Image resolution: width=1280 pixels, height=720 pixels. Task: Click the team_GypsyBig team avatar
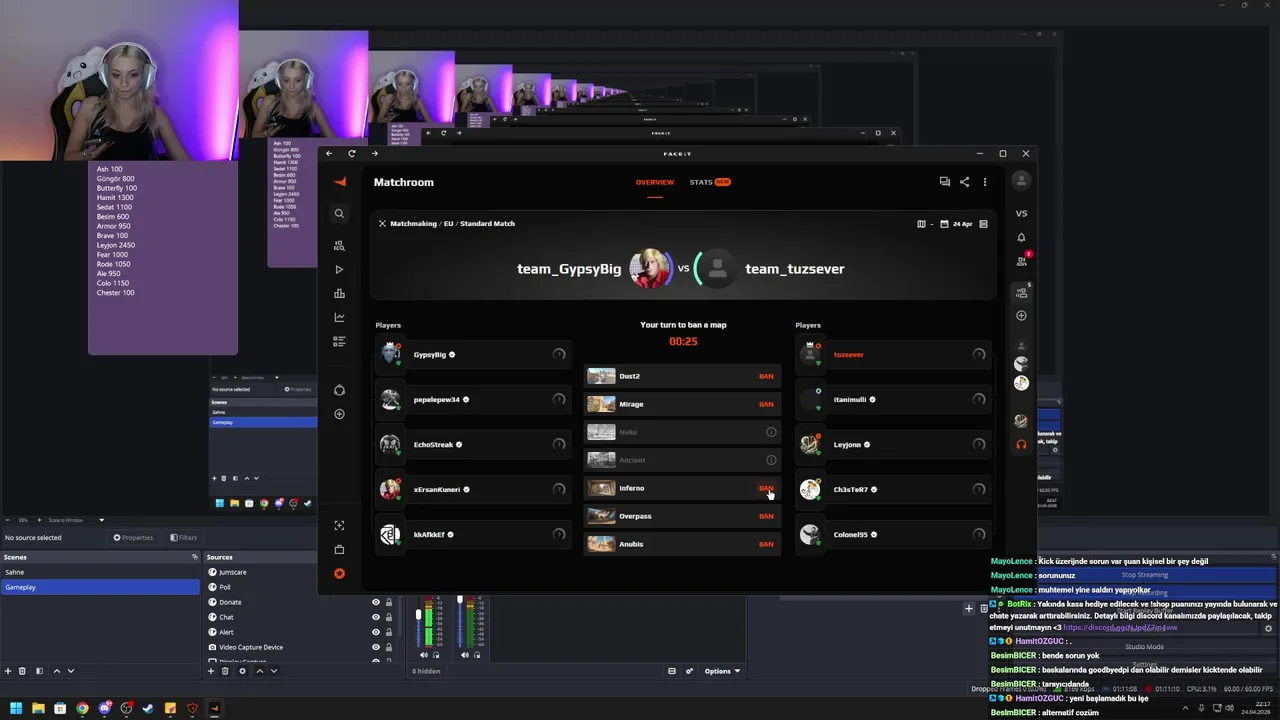[x=650, y=268]
